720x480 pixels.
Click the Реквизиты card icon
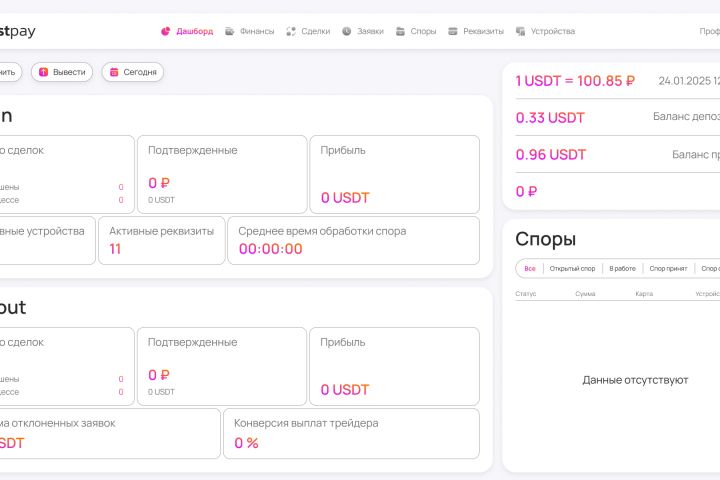453,31
